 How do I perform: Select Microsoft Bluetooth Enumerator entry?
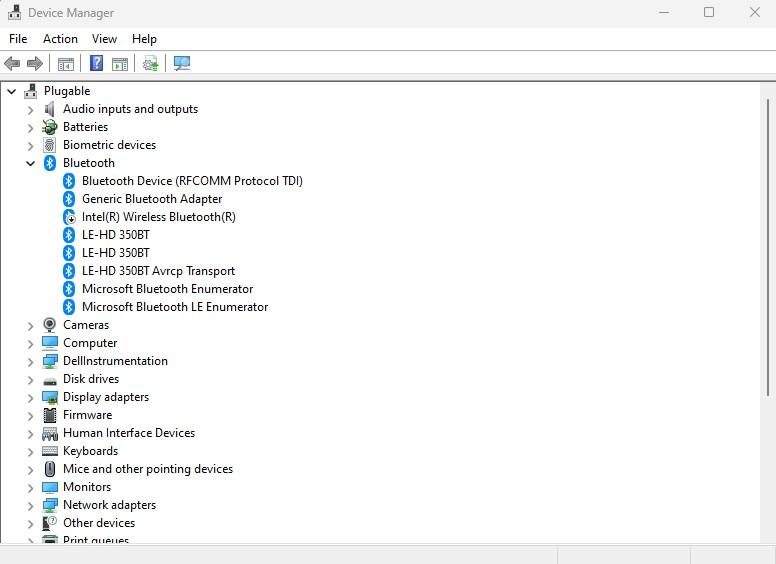(x=167, y=289)
